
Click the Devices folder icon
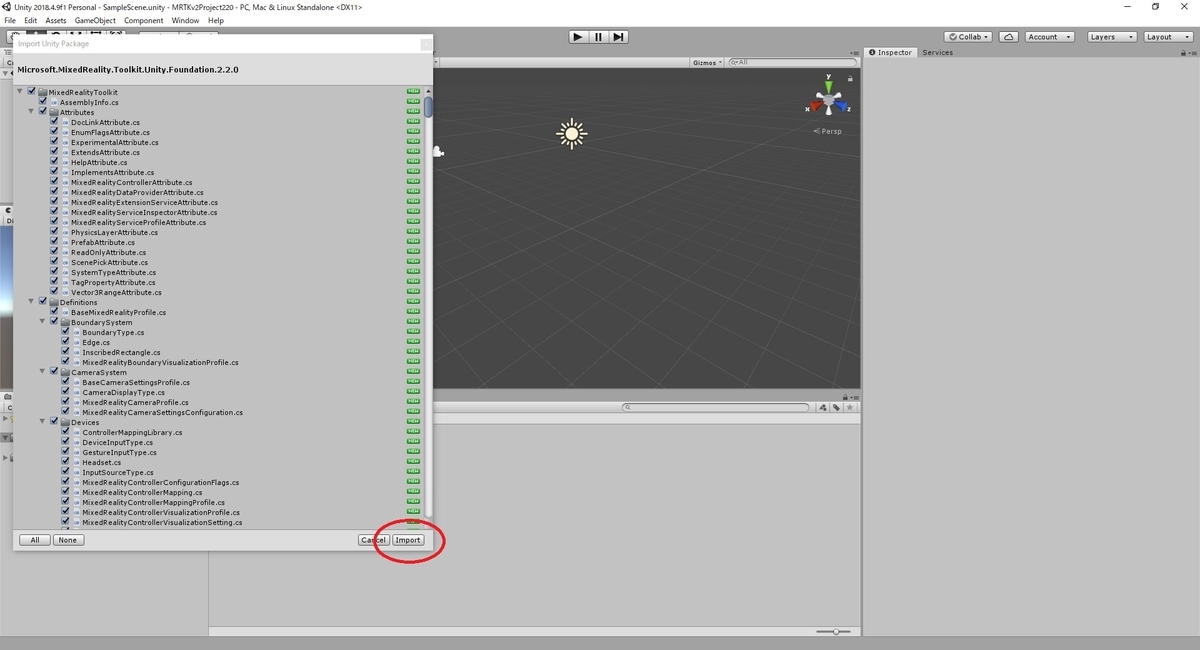[x=65, y=422]
